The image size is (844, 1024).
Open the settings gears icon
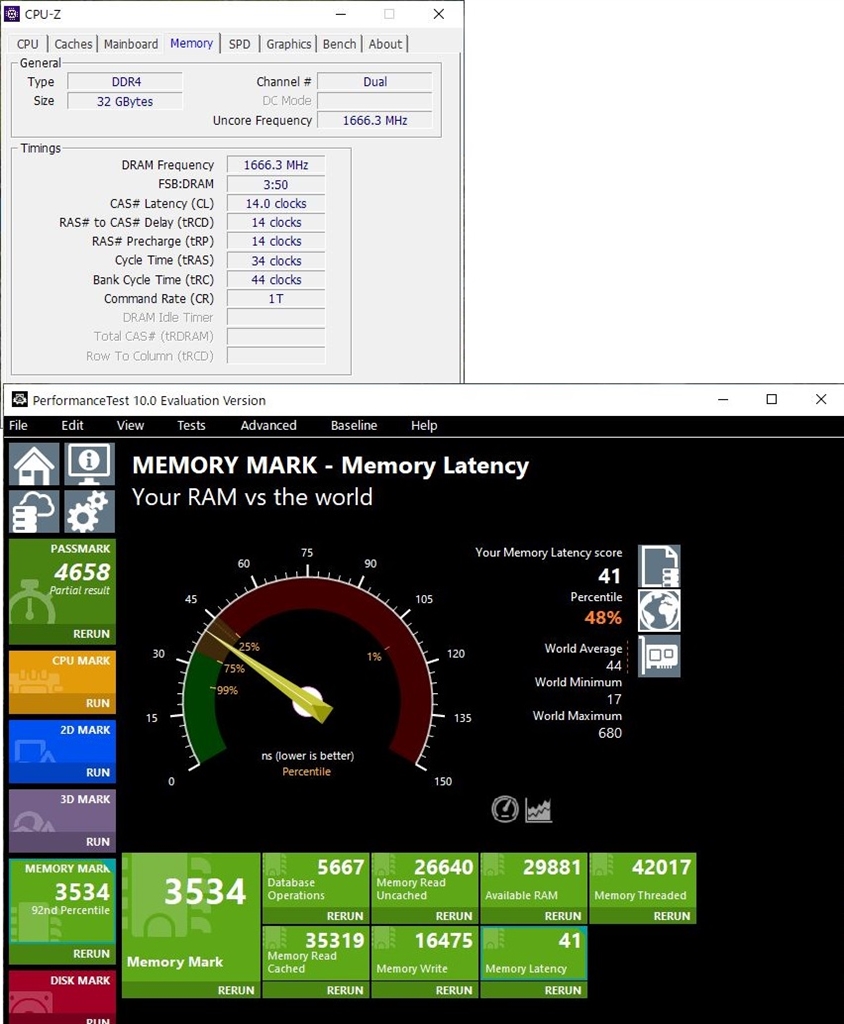pos(89,512)
